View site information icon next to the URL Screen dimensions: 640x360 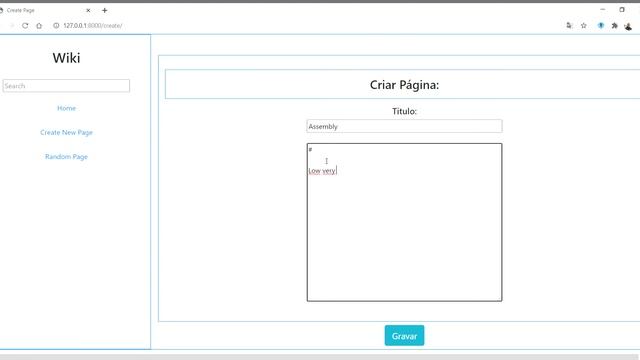[56, 25]
